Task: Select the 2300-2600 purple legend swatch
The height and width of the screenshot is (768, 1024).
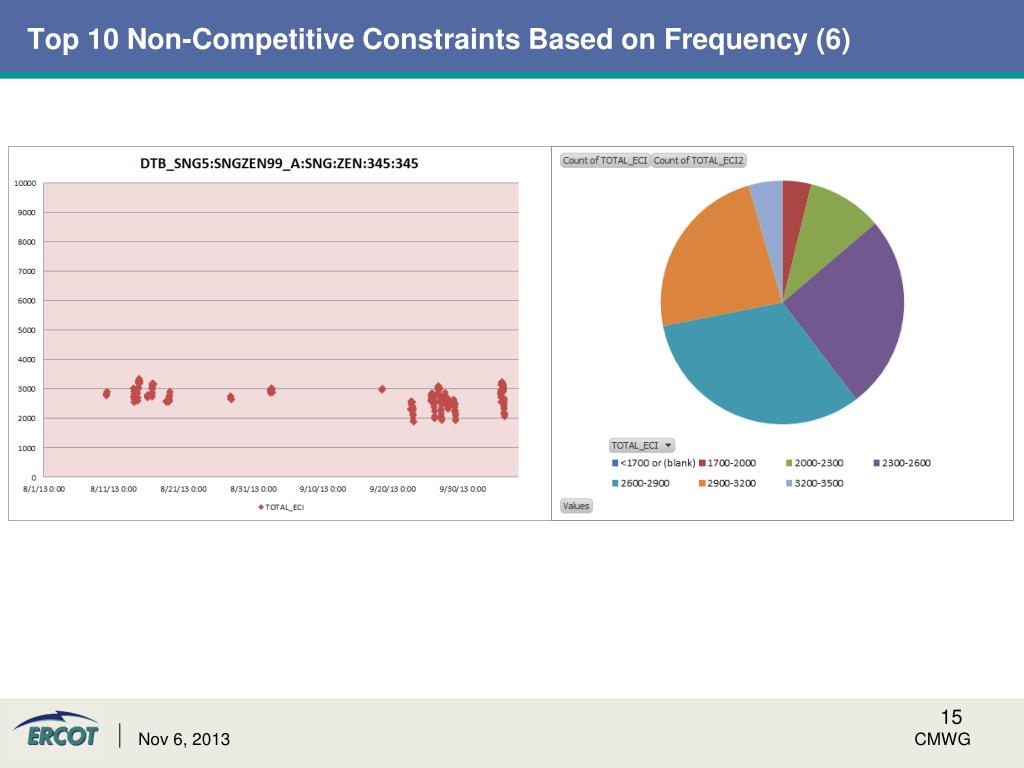Action: 876,463
